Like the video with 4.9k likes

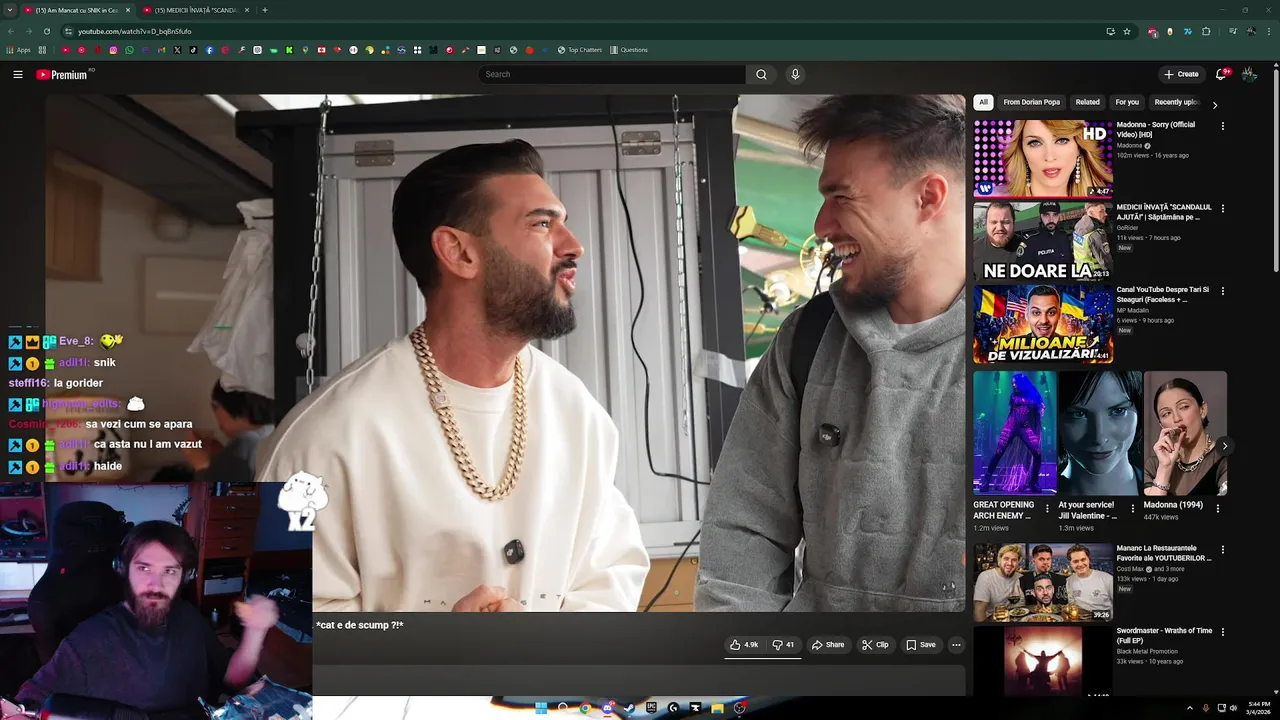pos(743,645)
